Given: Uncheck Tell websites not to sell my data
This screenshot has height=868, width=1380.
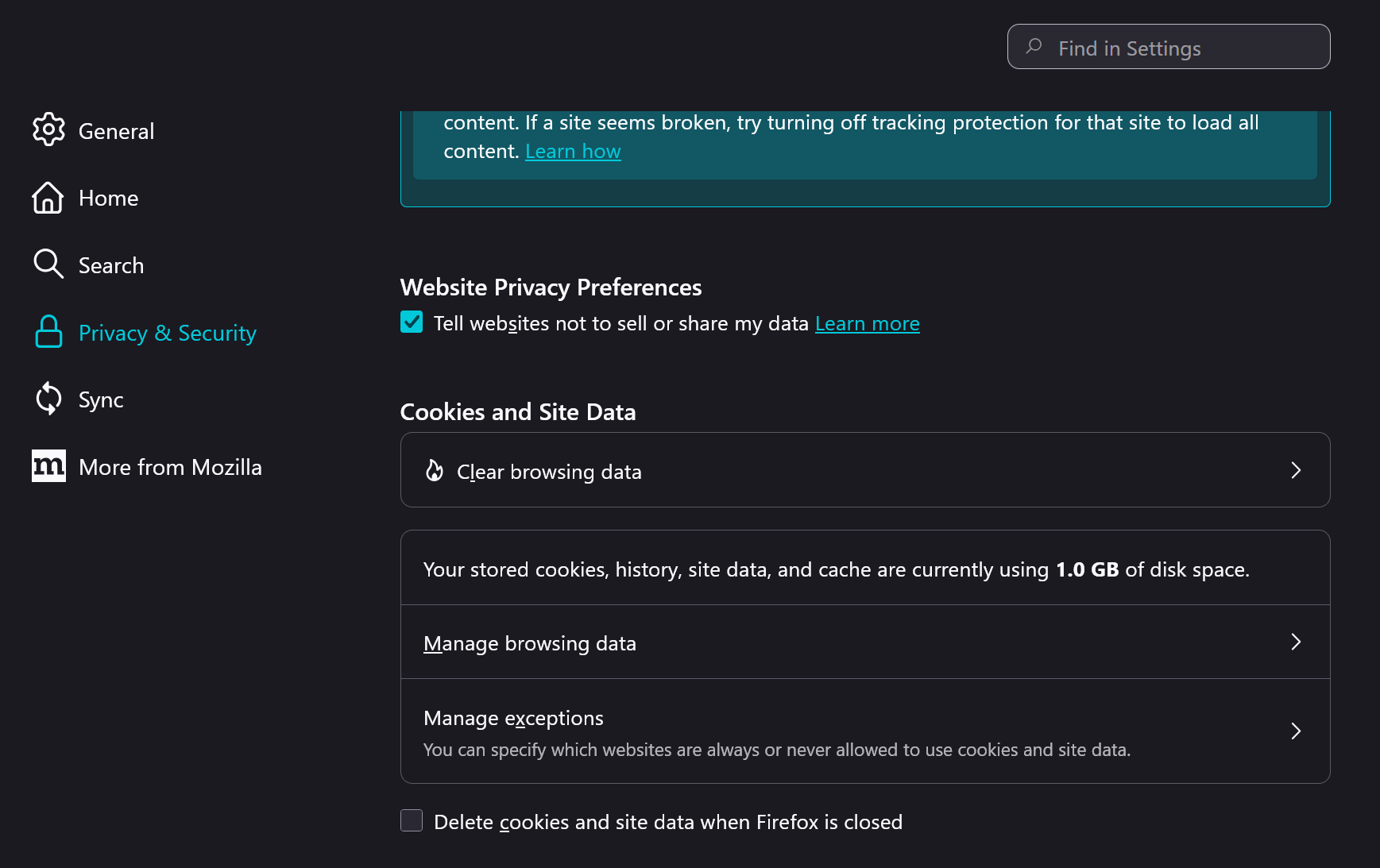Looking at the screenshot, I should point(412,322).
